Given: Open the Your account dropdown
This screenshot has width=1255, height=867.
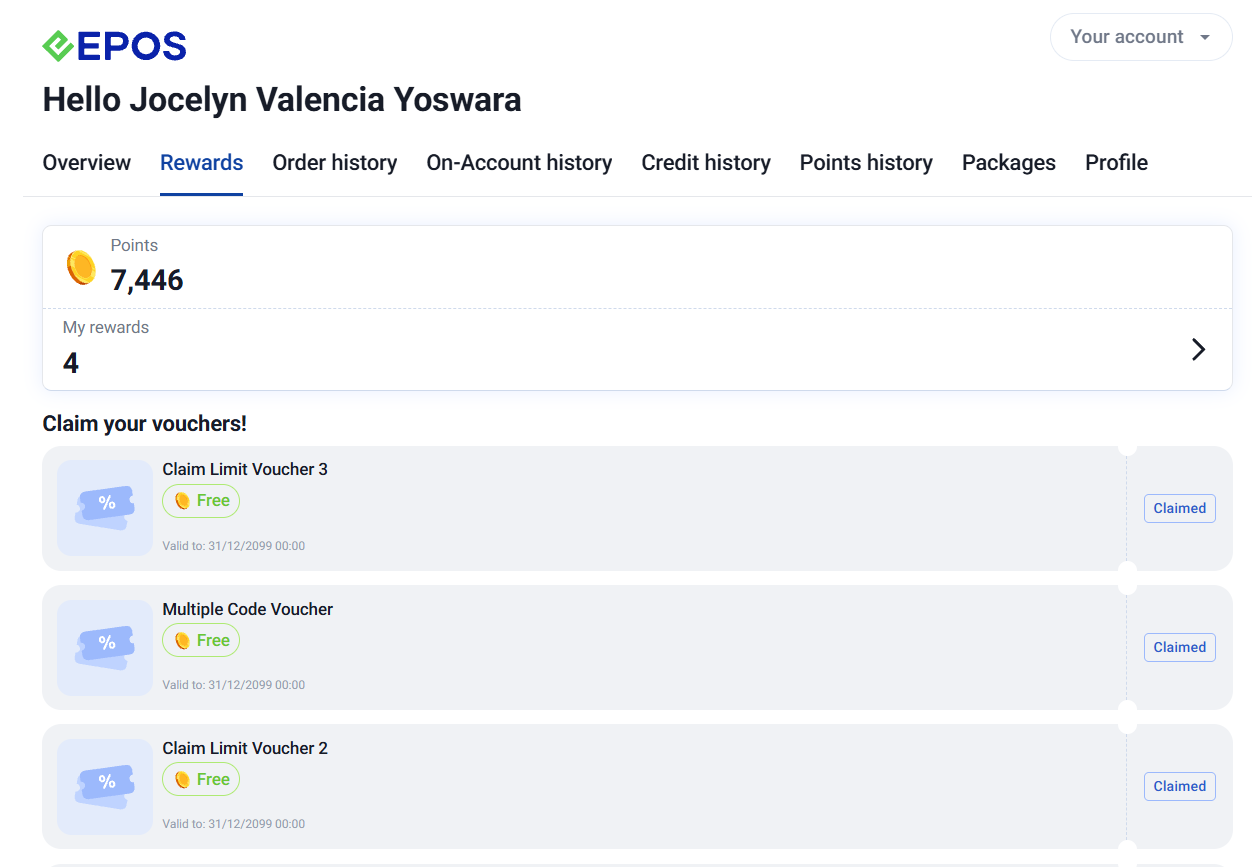Looking at the screenshot, I should pos(1141,37).
